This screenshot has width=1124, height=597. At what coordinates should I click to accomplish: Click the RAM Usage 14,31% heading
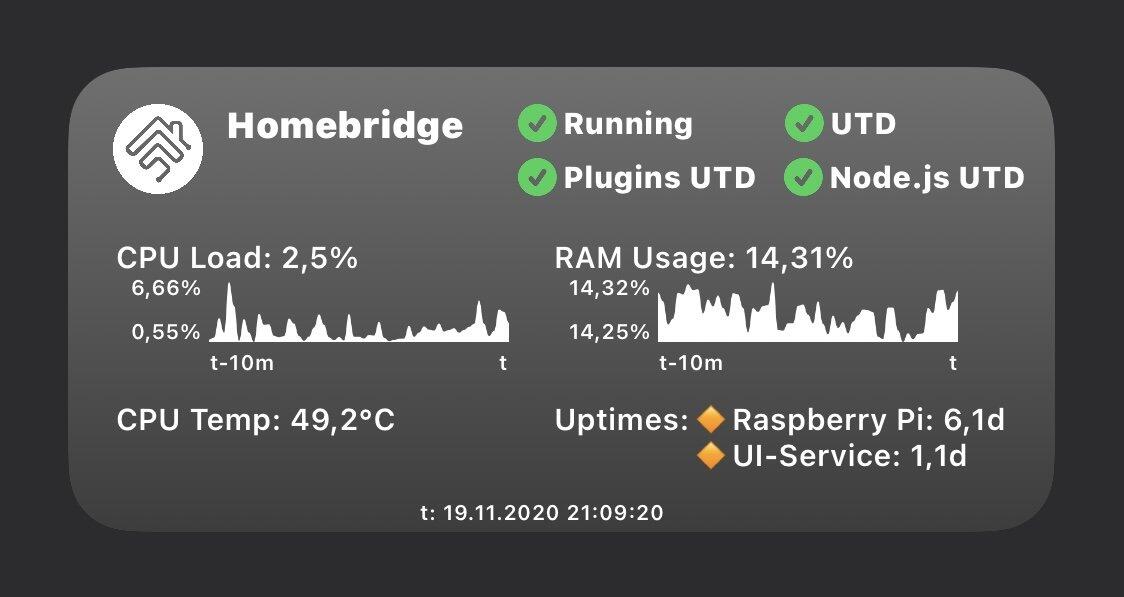point(704,258)
